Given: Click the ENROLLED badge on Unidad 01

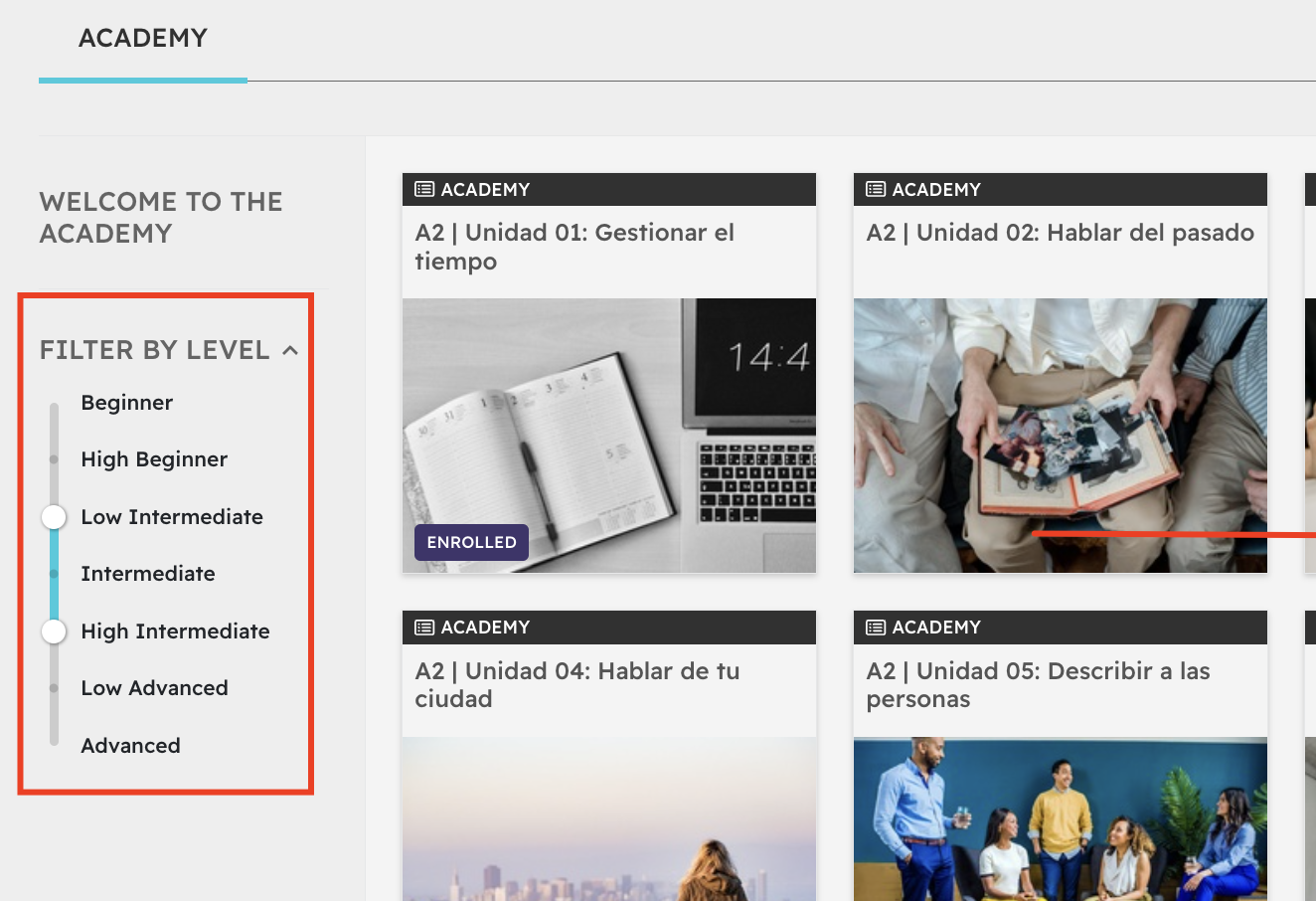Looking at the screenshot, I should [x=471, y=542].
